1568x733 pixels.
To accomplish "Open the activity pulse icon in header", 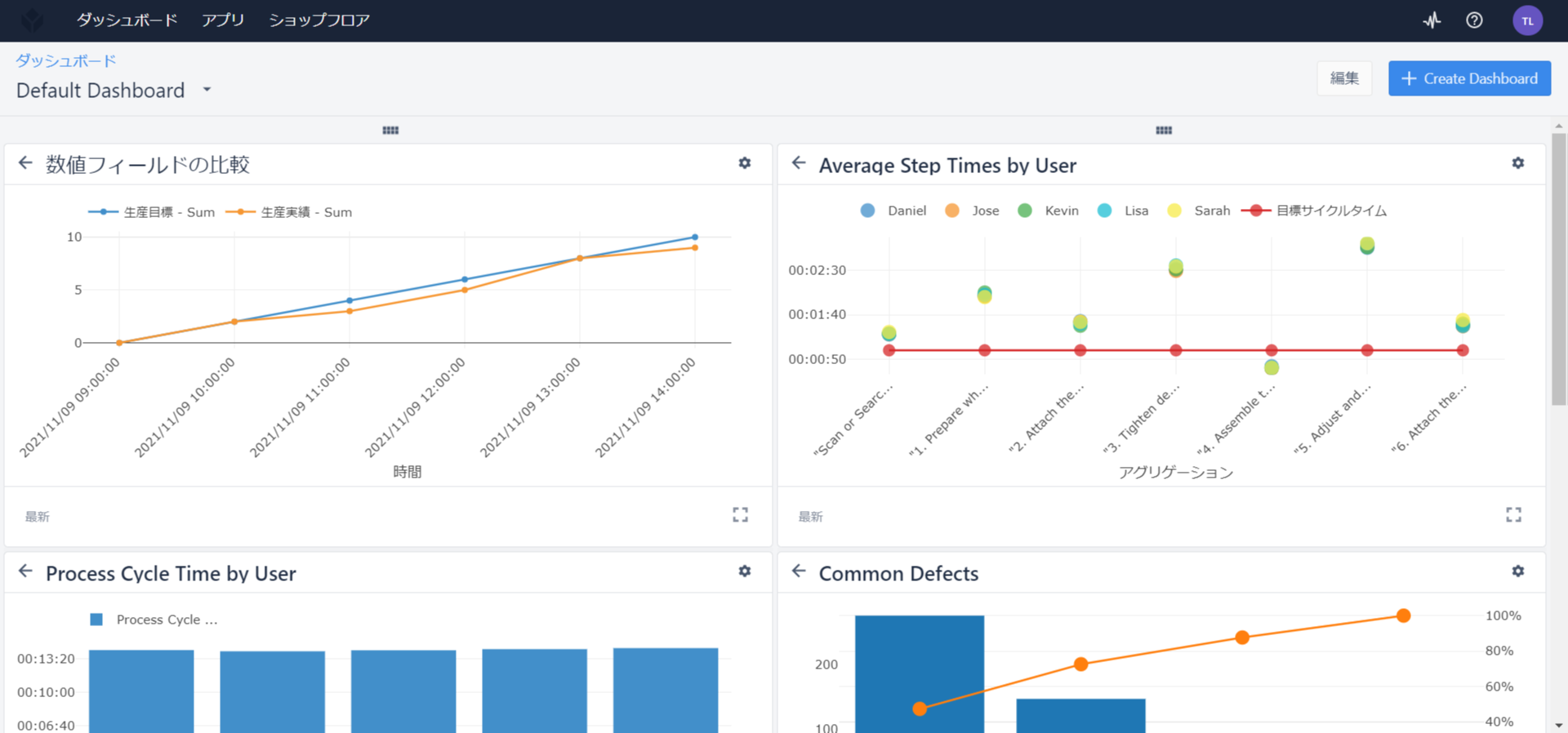I will [x=1432, y=20].
